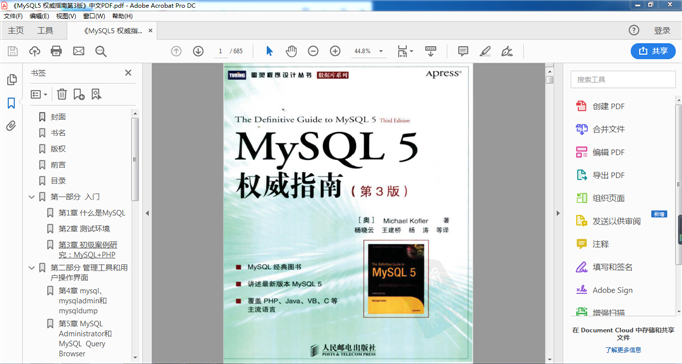
Task: Open the attachments paperclip panel
Action: point(11,126)
